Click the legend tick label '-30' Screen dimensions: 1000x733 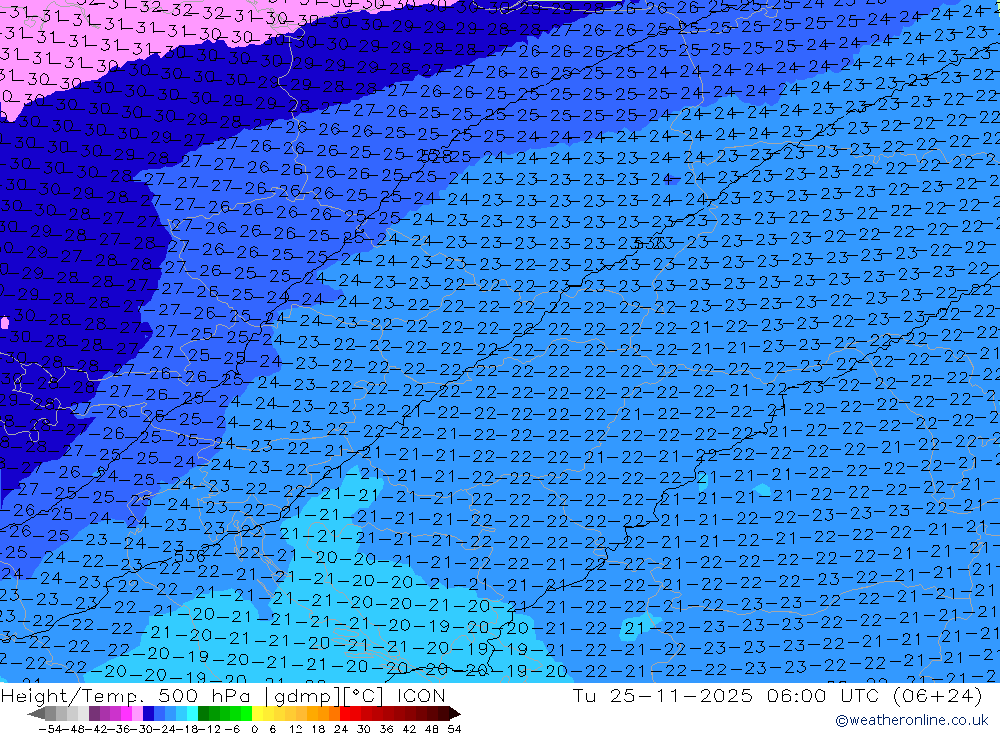[x=142, y=729]
